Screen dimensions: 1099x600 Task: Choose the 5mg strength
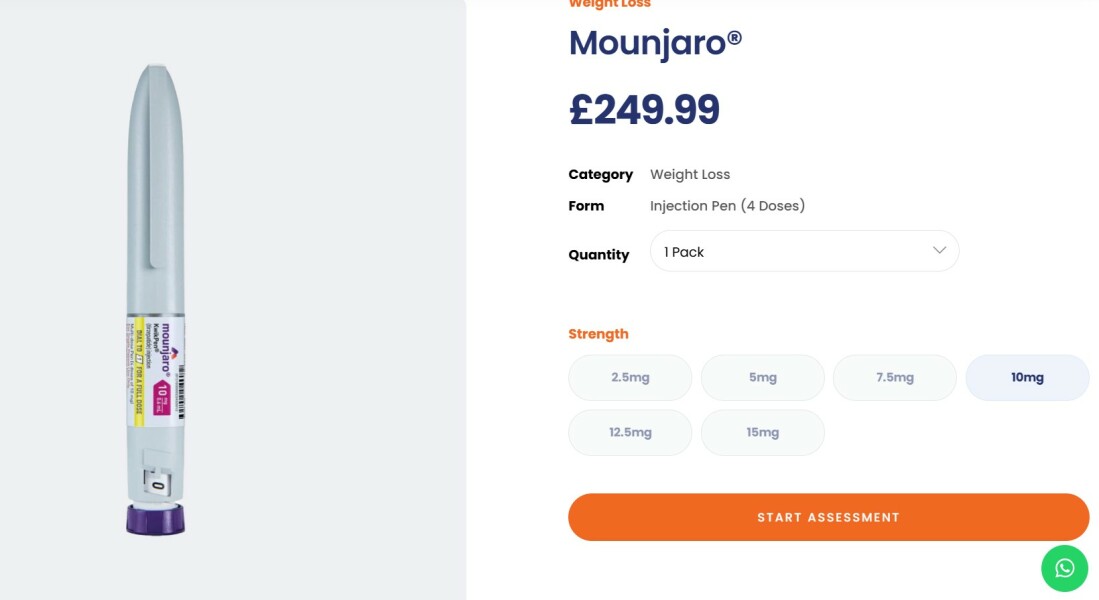(762, 377)
